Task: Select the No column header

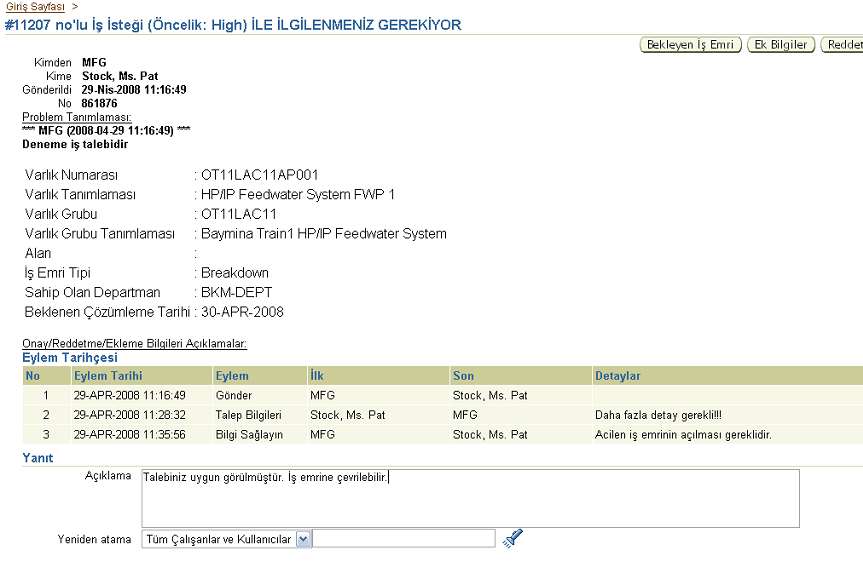Action: [x=33, y=376]
